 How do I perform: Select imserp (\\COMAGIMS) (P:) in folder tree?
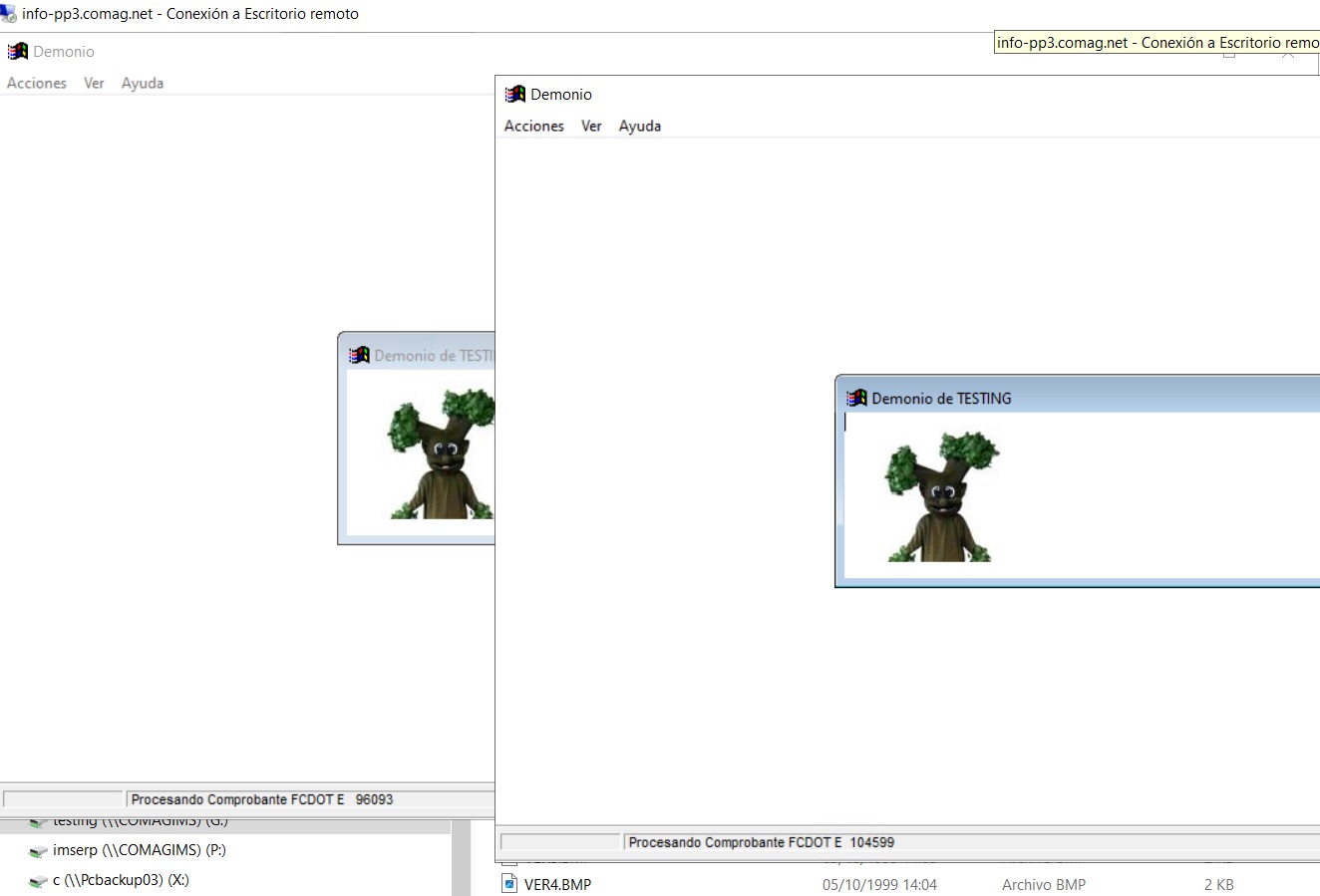click(139, 850)
